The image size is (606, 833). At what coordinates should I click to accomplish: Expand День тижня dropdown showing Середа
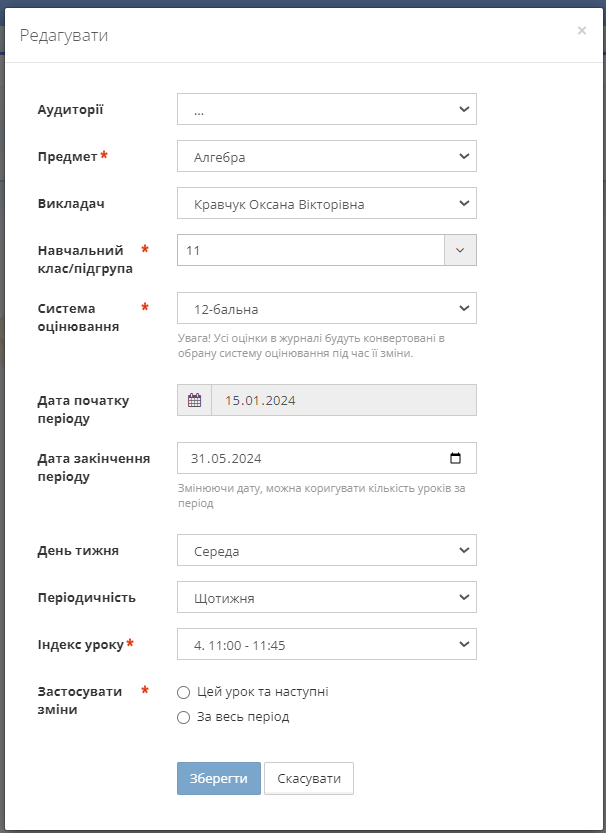(x=326, y=550)
